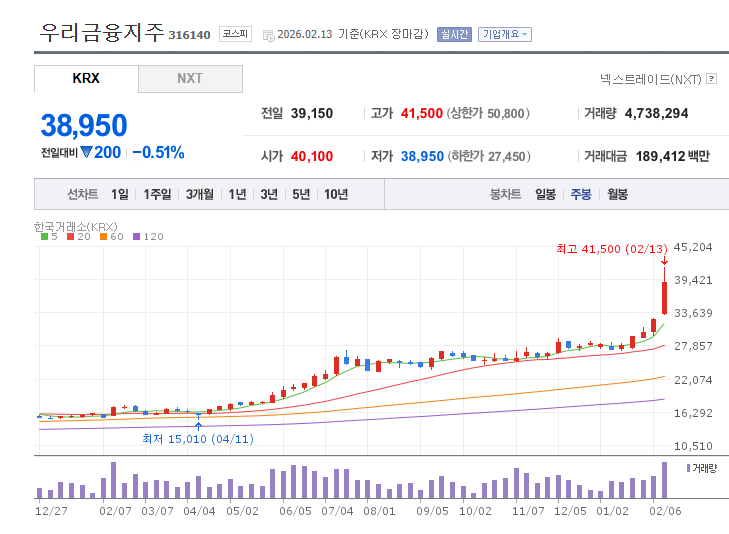Image resolution: width=729 pixels, height=534 pixels.
Task: Click the 실시간 real-time button
Action: 454,34
